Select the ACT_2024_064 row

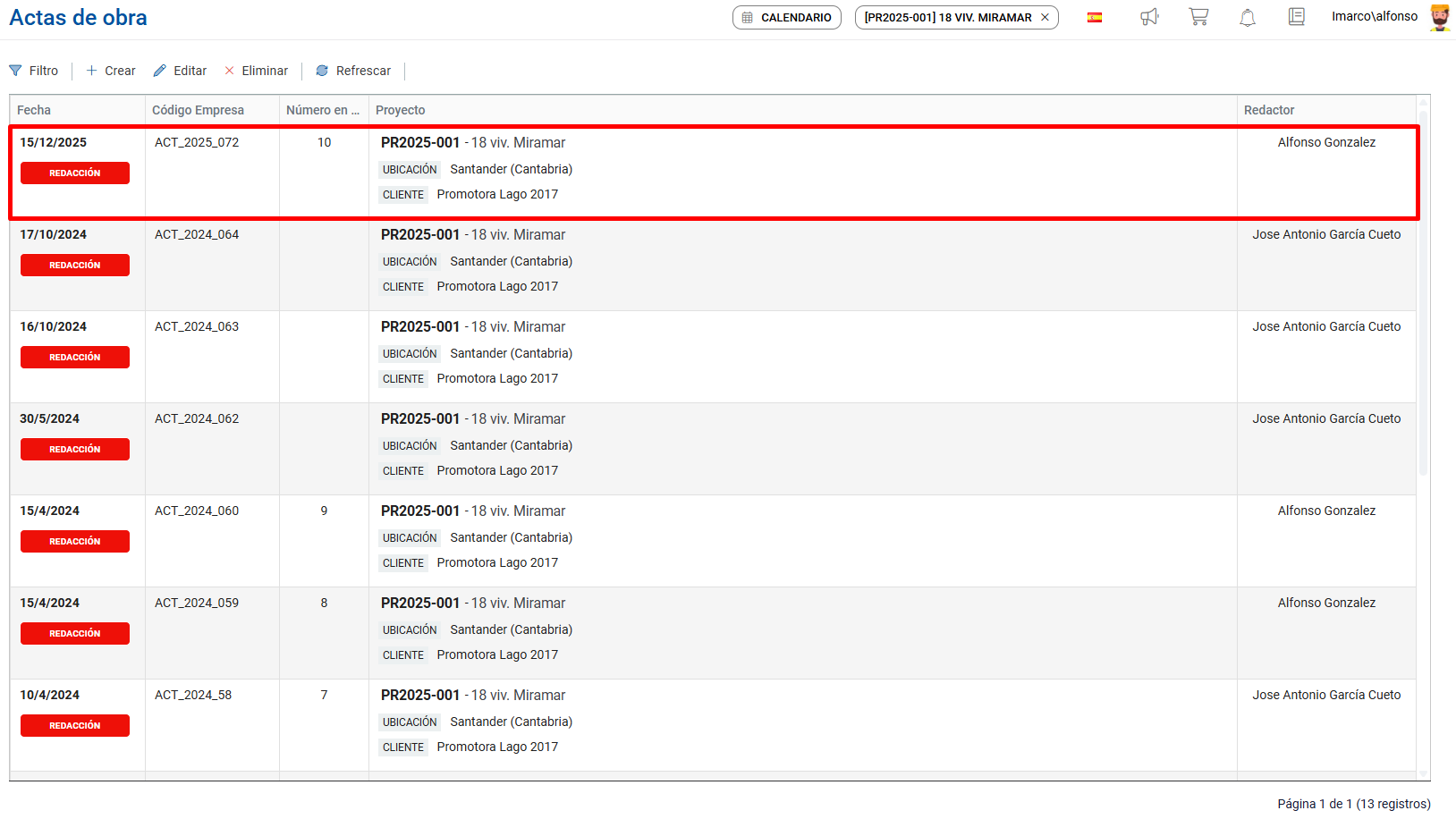[x=197, y=235]
